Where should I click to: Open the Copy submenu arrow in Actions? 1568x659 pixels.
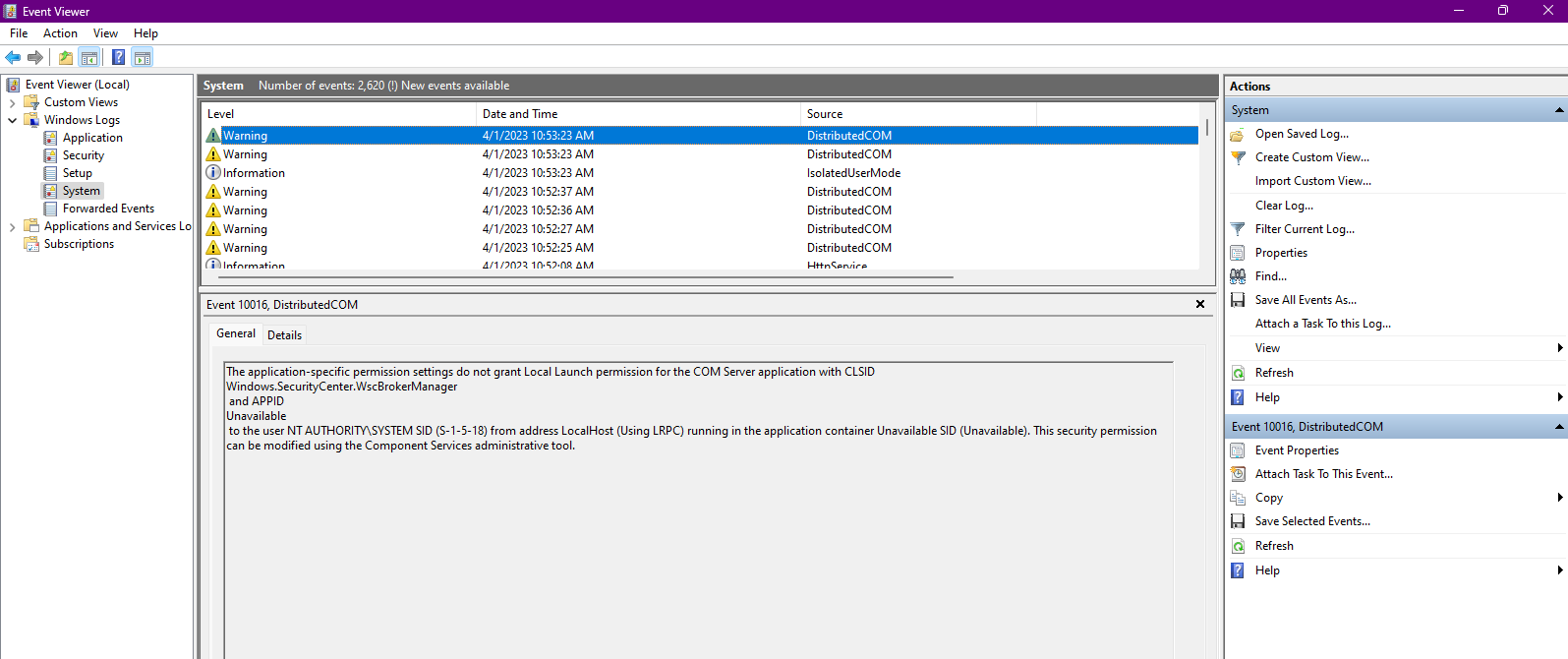tap(1560, 498)
